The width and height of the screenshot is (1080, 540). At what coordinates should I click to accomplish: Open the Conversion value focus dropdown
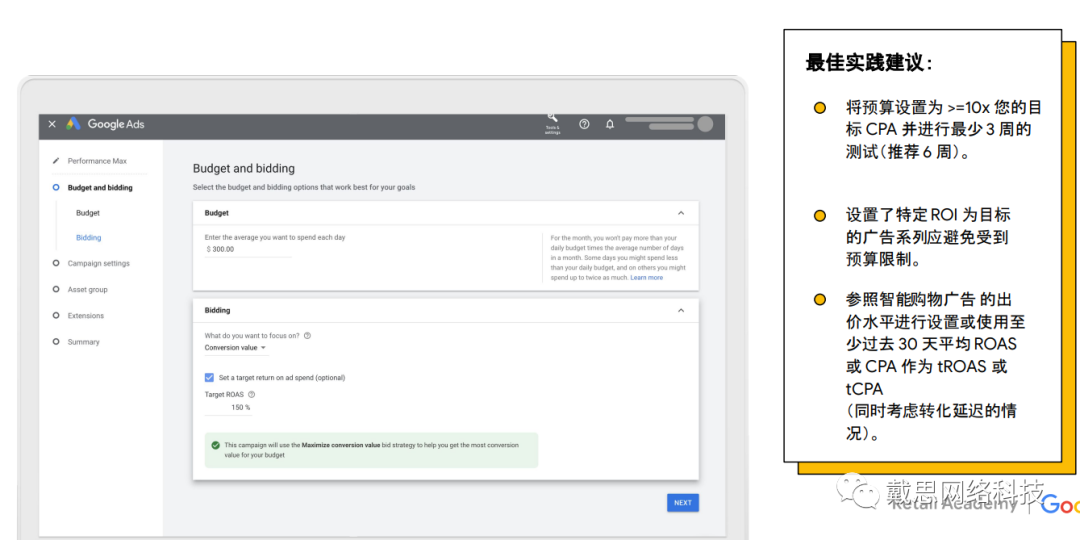point(236,348)
